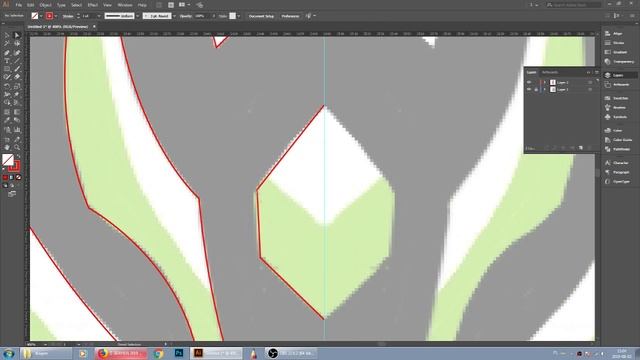Select the Column Graph tool
Image resolution: width=640 pixels, height=360 pixels.
click(x=17, y=130)
